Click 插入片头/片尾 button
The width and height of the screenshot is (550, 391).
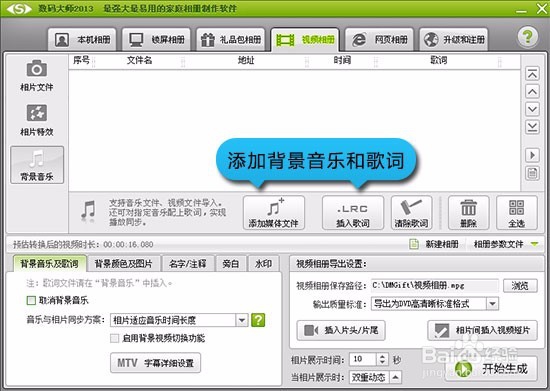(341, 330)
